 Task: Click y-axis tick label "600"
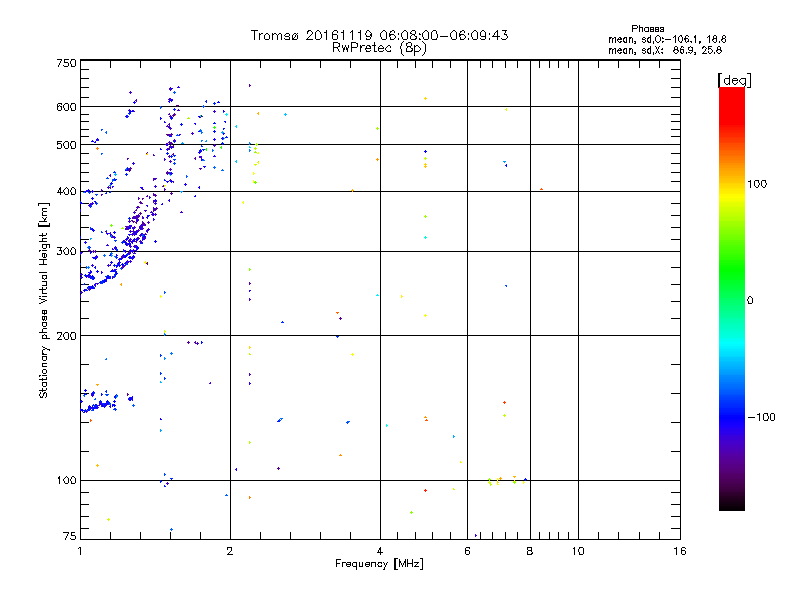pos(66,107)
